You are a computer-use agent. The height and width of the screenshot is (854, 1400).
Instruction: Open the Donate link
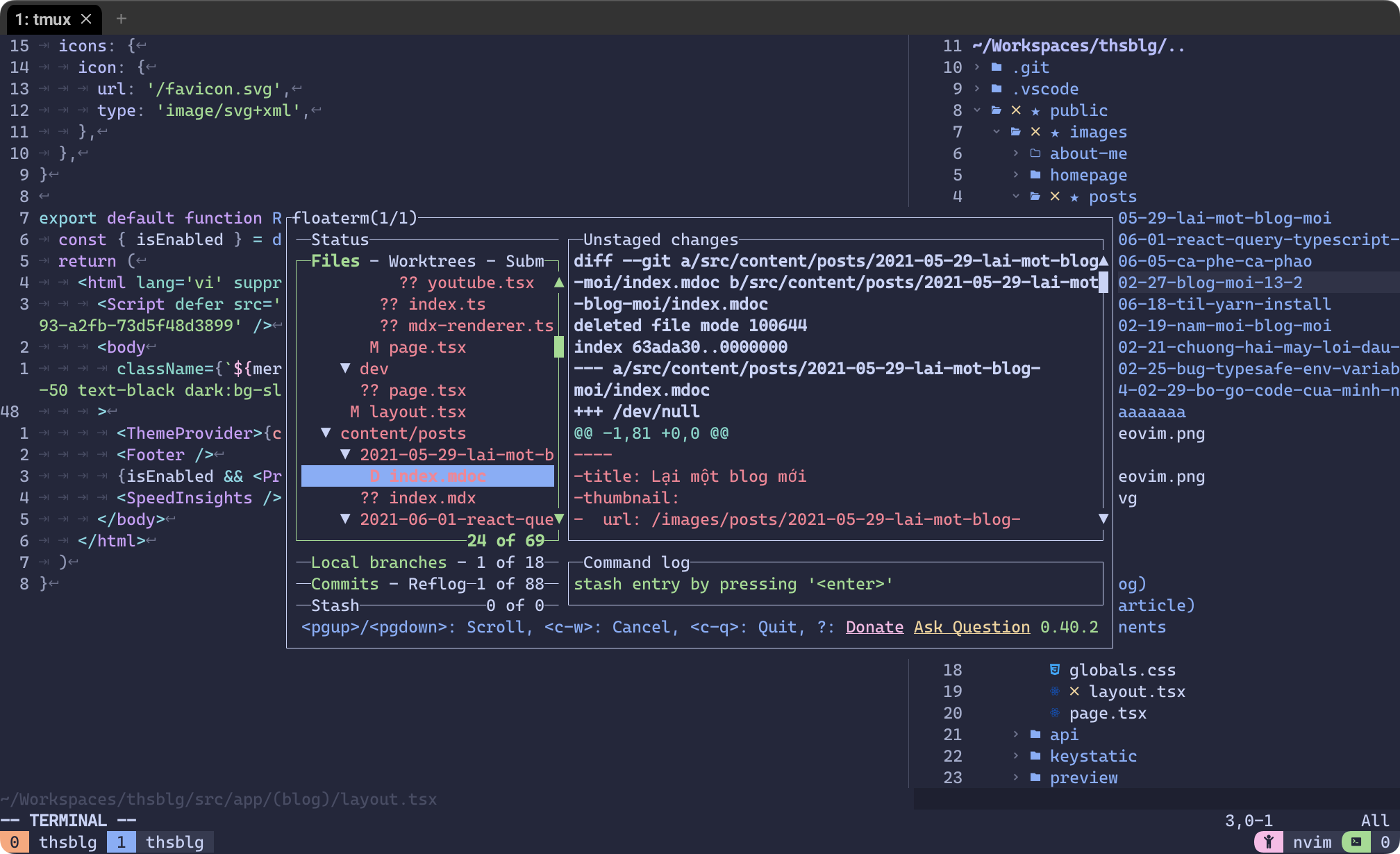[874, 627]
